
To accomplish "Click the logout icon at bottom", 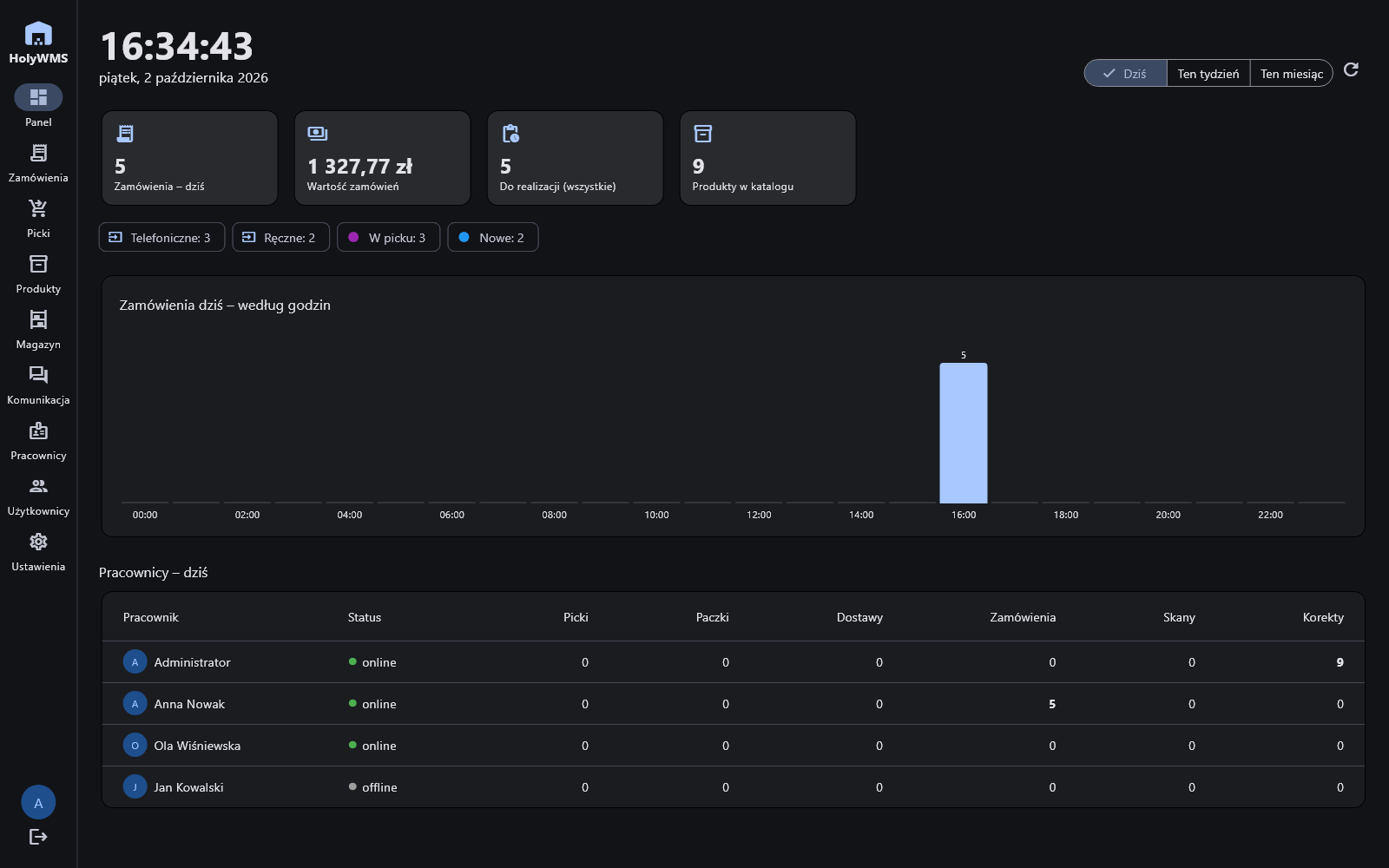I will [x=38, y=837].
